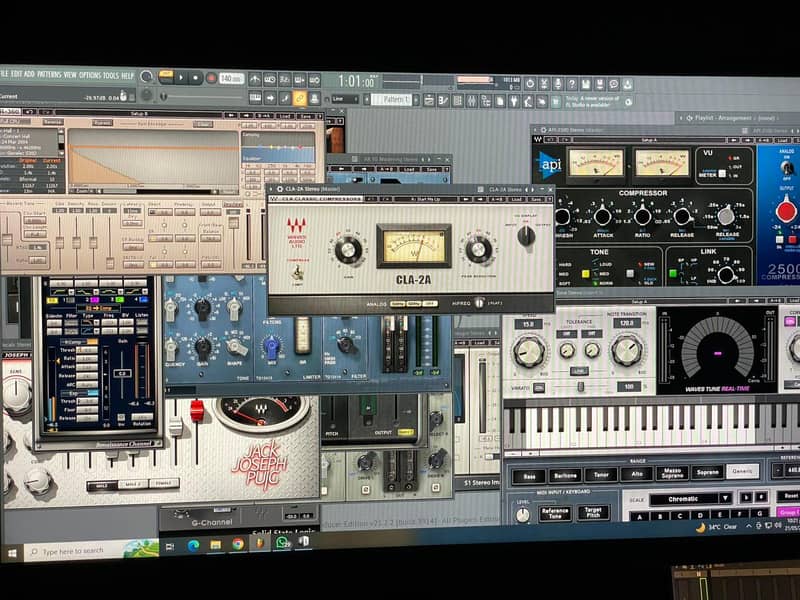800x600 pixels.
Task: Click the highlighted orange link controllers icon
Action: pos(299,98)
